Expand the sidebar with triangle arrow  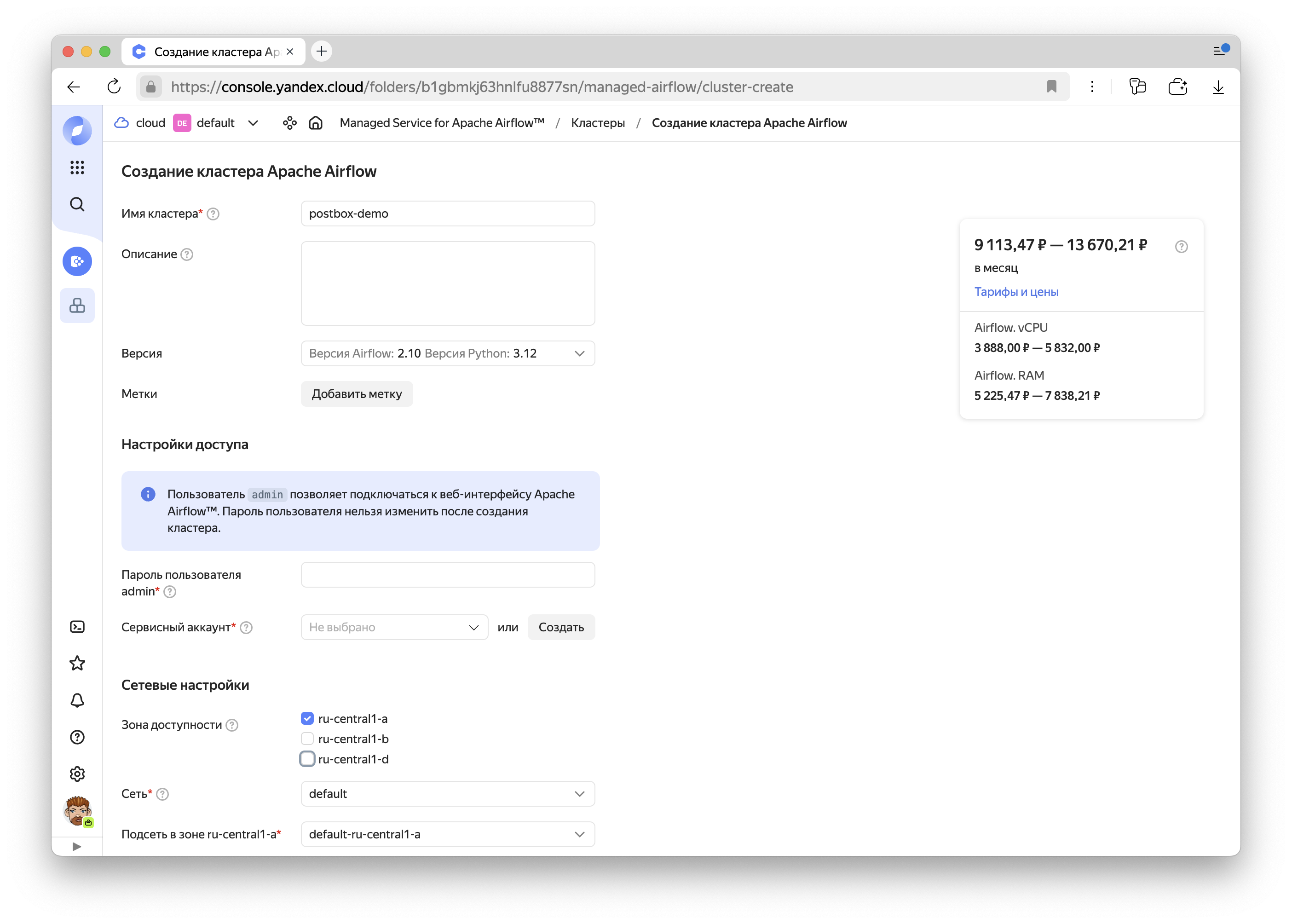[77, 846]
